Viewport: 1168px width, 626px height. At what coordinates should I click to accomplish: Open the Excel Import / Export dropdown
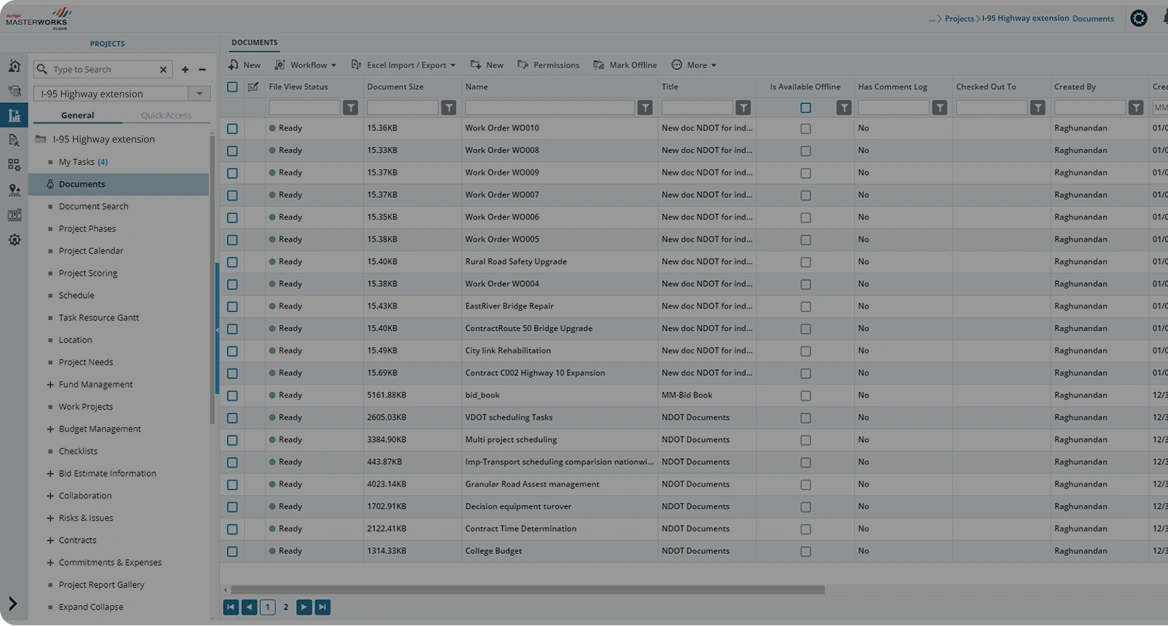[x=403, y=65]
